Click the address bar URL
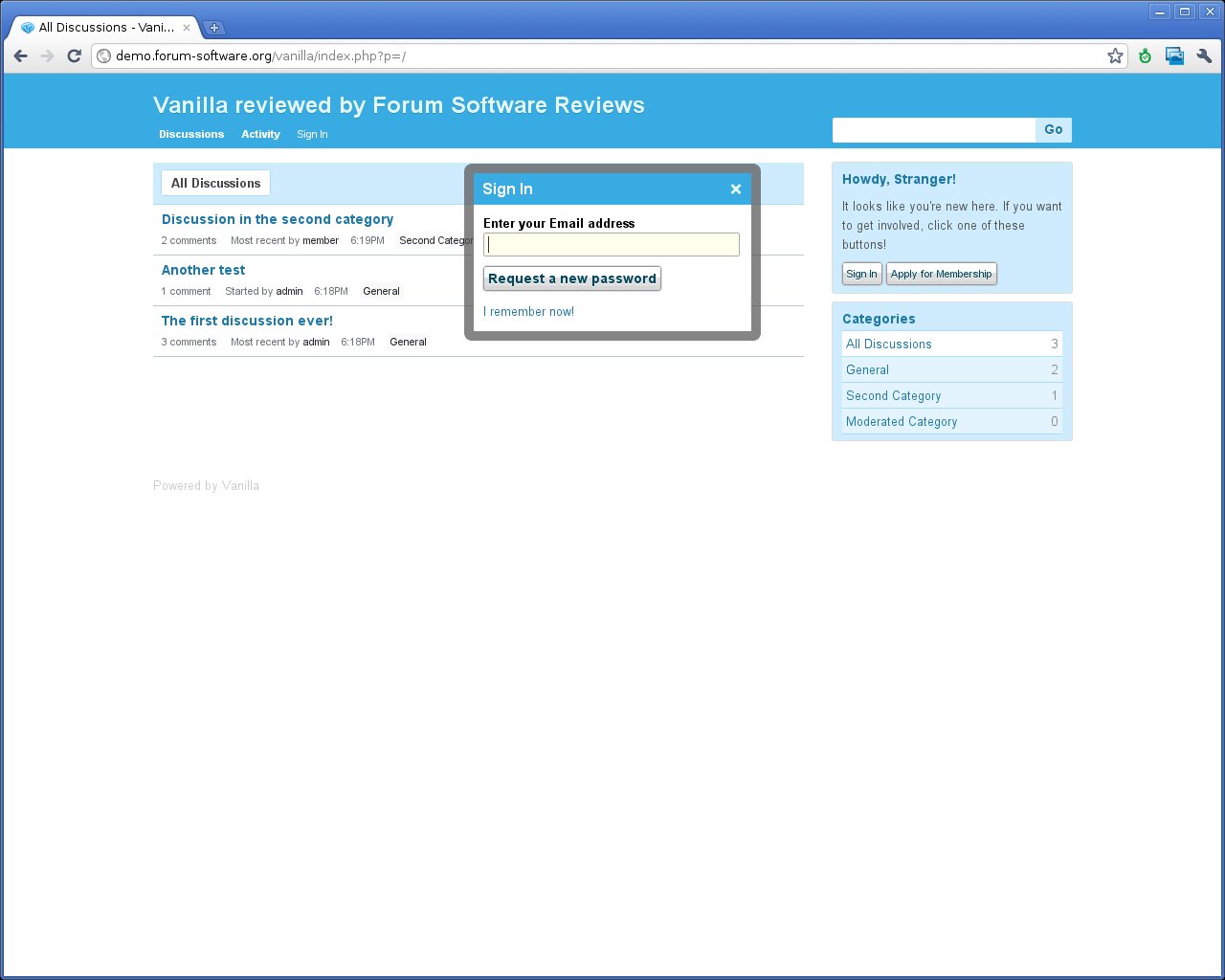Screen dimensions: 1225x980 [x=260, y=56]
